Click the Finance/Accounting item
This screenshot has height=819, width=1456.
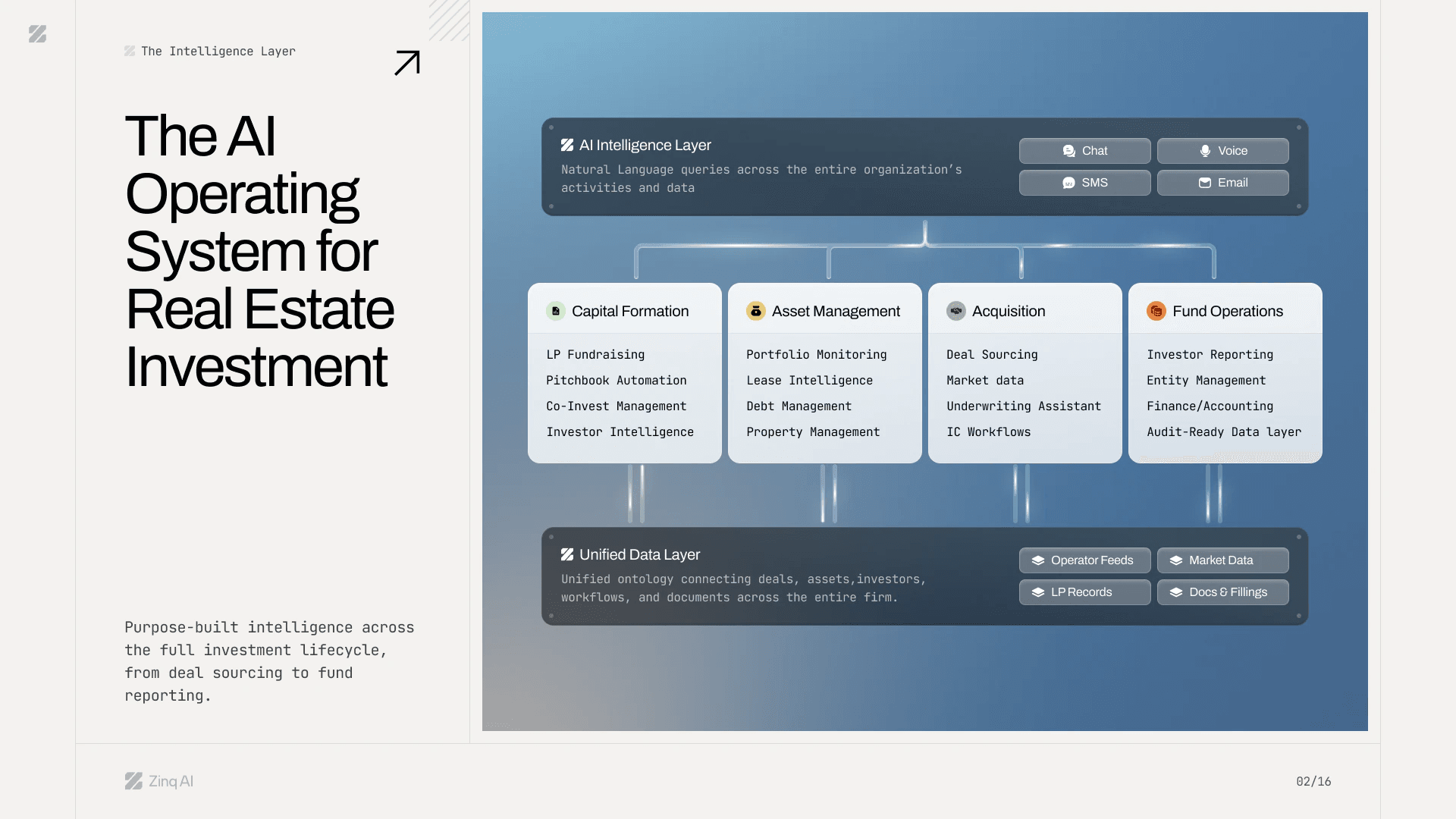pos(1210,406)
